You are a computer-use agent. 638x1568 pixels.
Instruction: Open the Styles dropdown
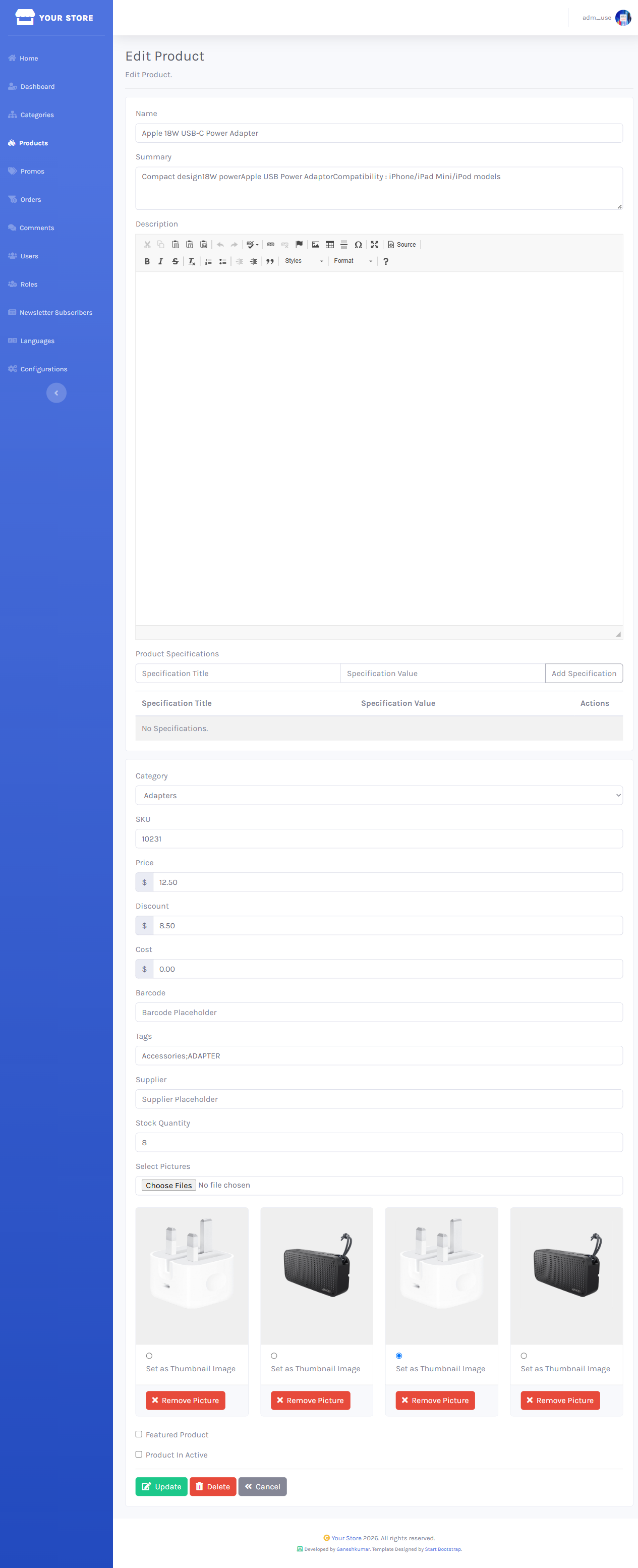pos(304,261)
